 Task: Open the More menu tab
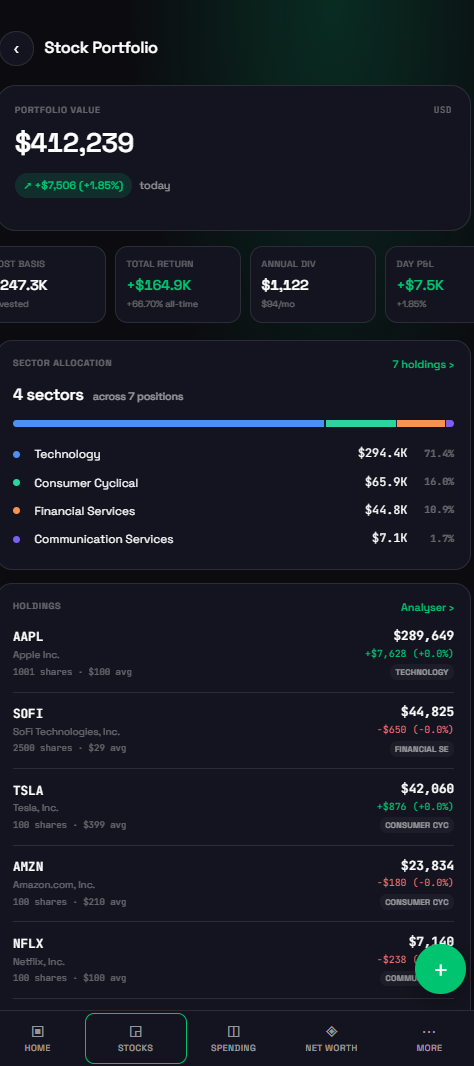click(x=429, y=1038)
